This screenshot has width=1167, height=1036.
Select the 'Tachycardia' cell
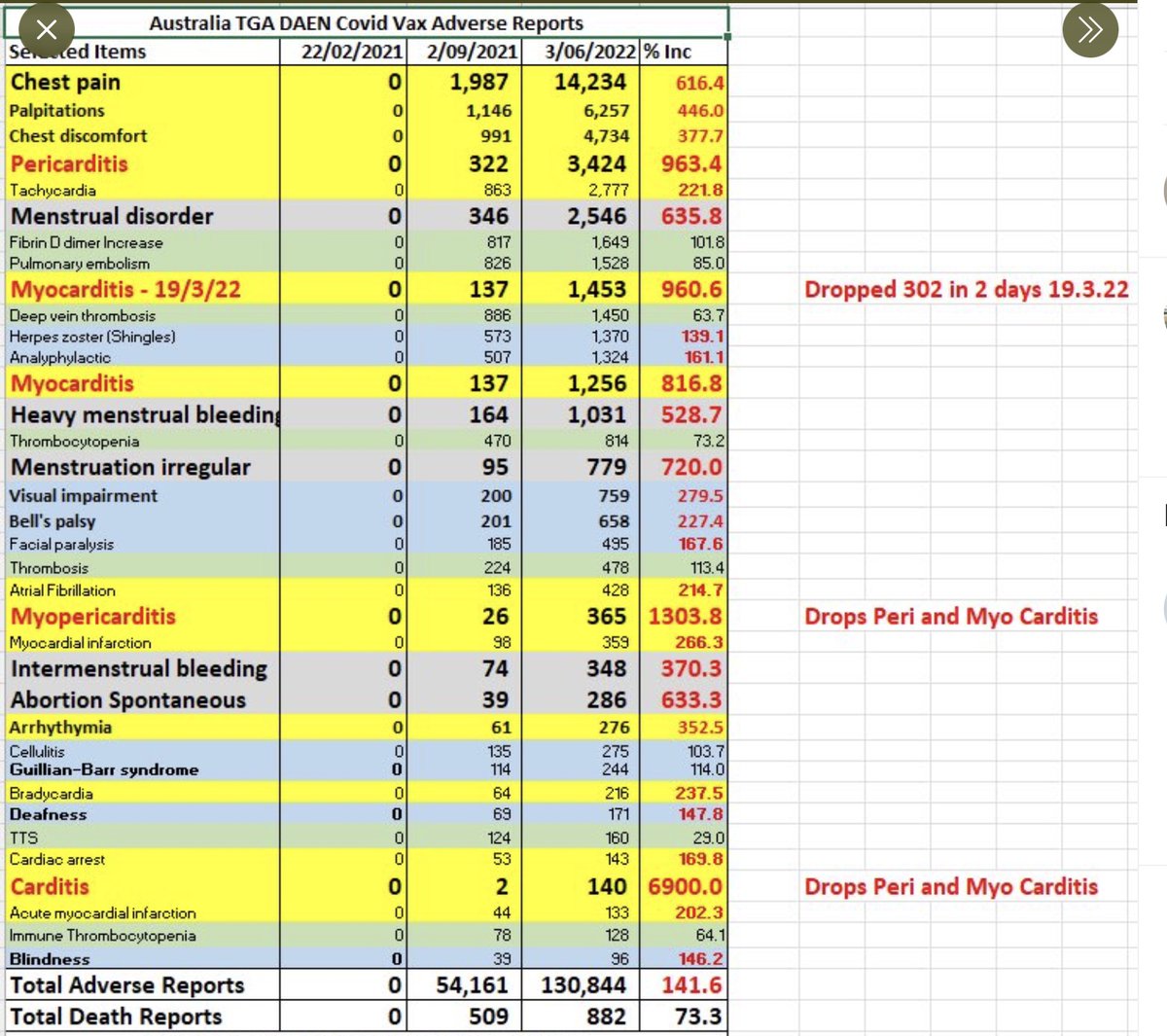(x=53, y=191)
